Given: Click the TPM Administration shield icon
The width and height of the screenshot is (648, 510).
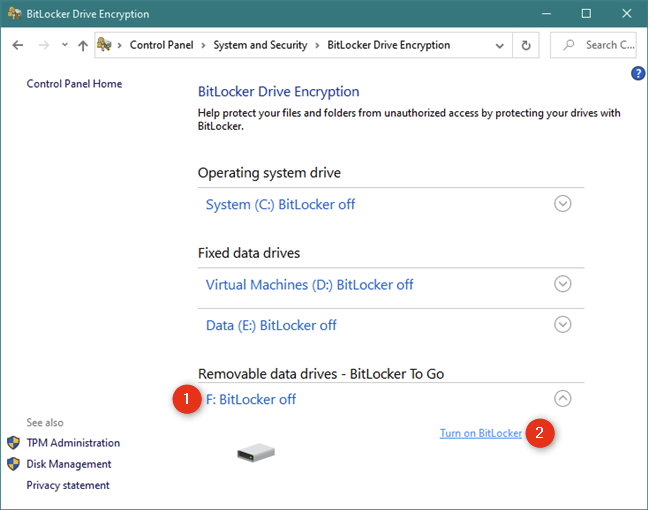Looking at the screenshot, I should click(x=14, y=443).
